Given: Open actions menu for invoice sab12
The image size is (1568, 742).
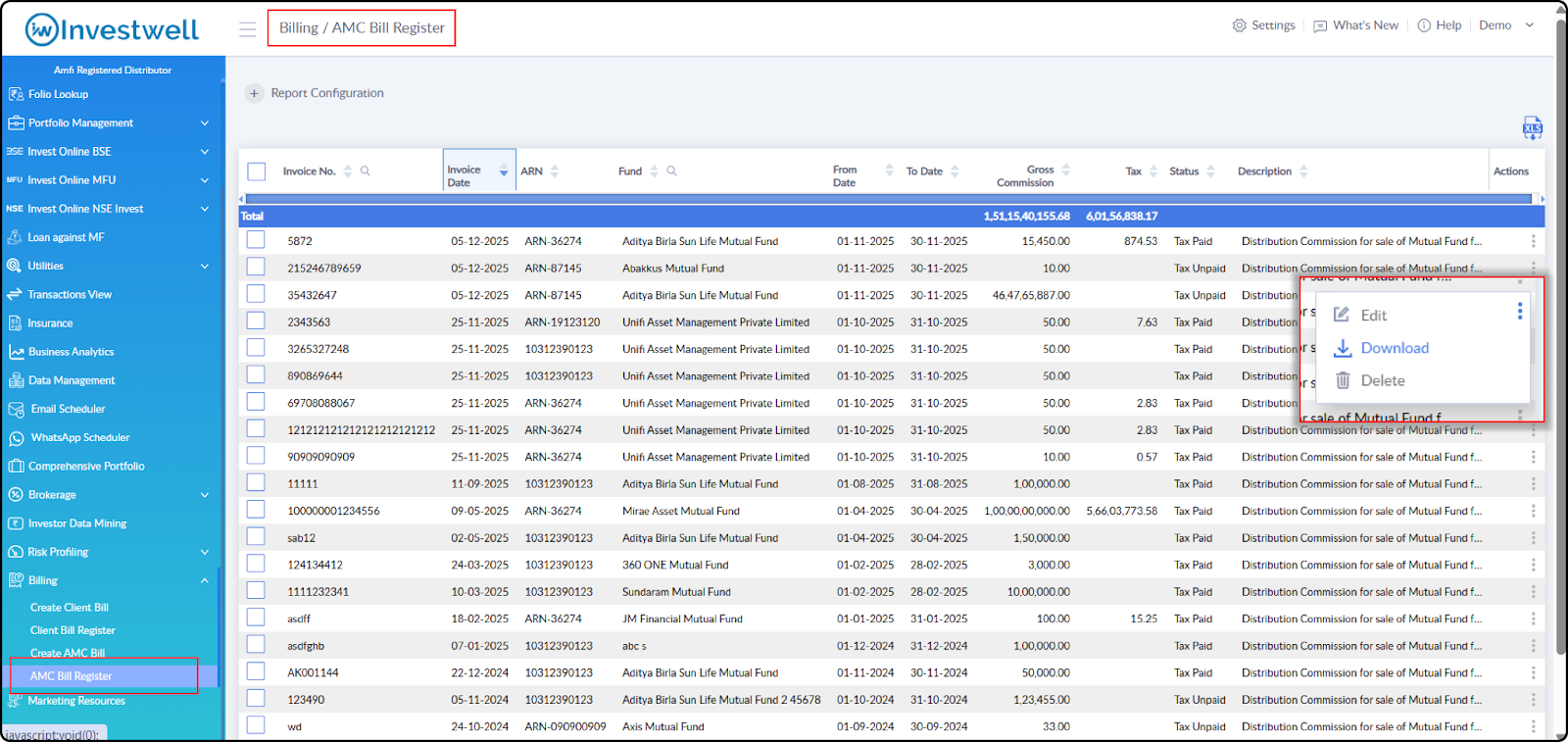Looking at the screenshot, I should coord(1533,538).
